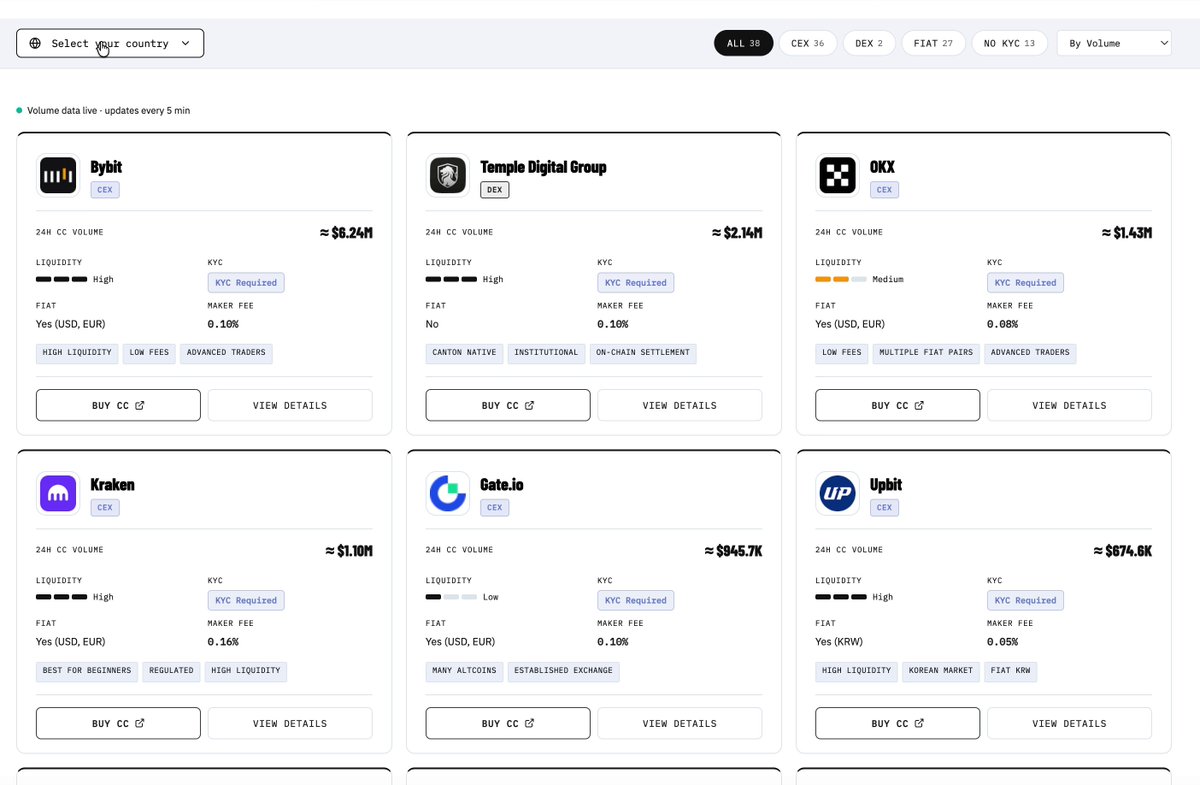Click the BEST FOR BEGINNERS tag on Kraken
The image size is (1200, 785).
(86, 670)
